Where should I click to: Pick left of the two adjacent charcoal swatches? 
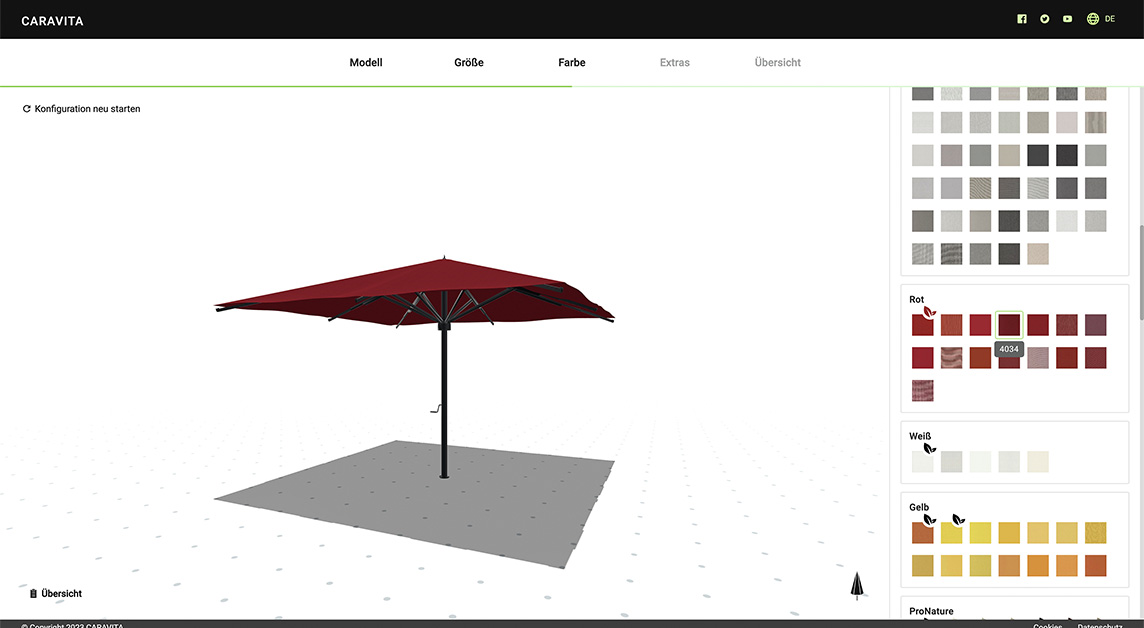tap(1038, 155)
